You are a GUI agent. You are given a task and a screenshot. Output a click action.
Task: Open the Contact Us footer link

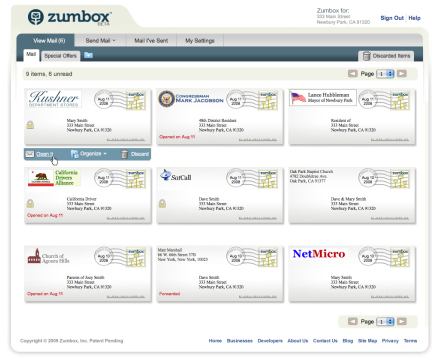(x=325, y=341)
